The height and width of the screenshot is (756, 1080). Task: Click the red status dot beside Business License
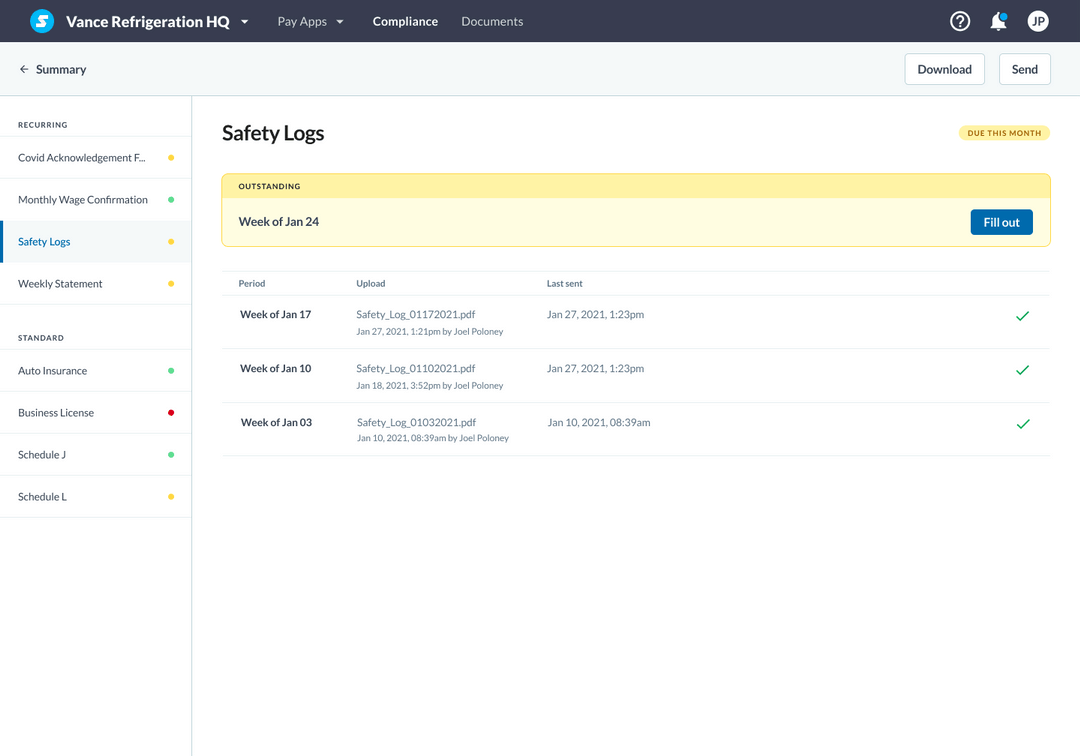point(170,412)
